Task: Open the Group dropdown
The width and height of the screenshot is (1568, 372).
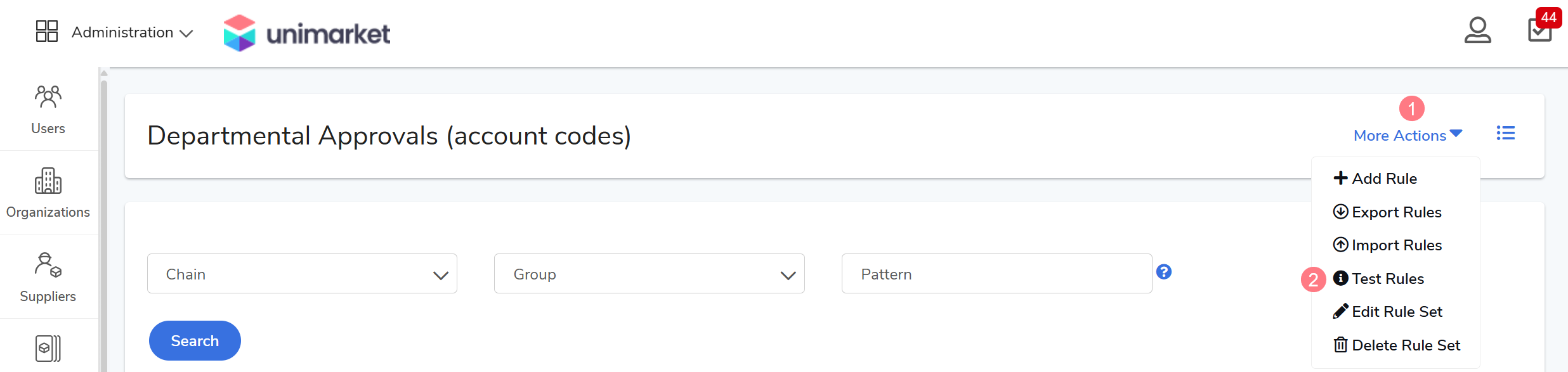Action: pyautogui.click(x=649, y=274)
